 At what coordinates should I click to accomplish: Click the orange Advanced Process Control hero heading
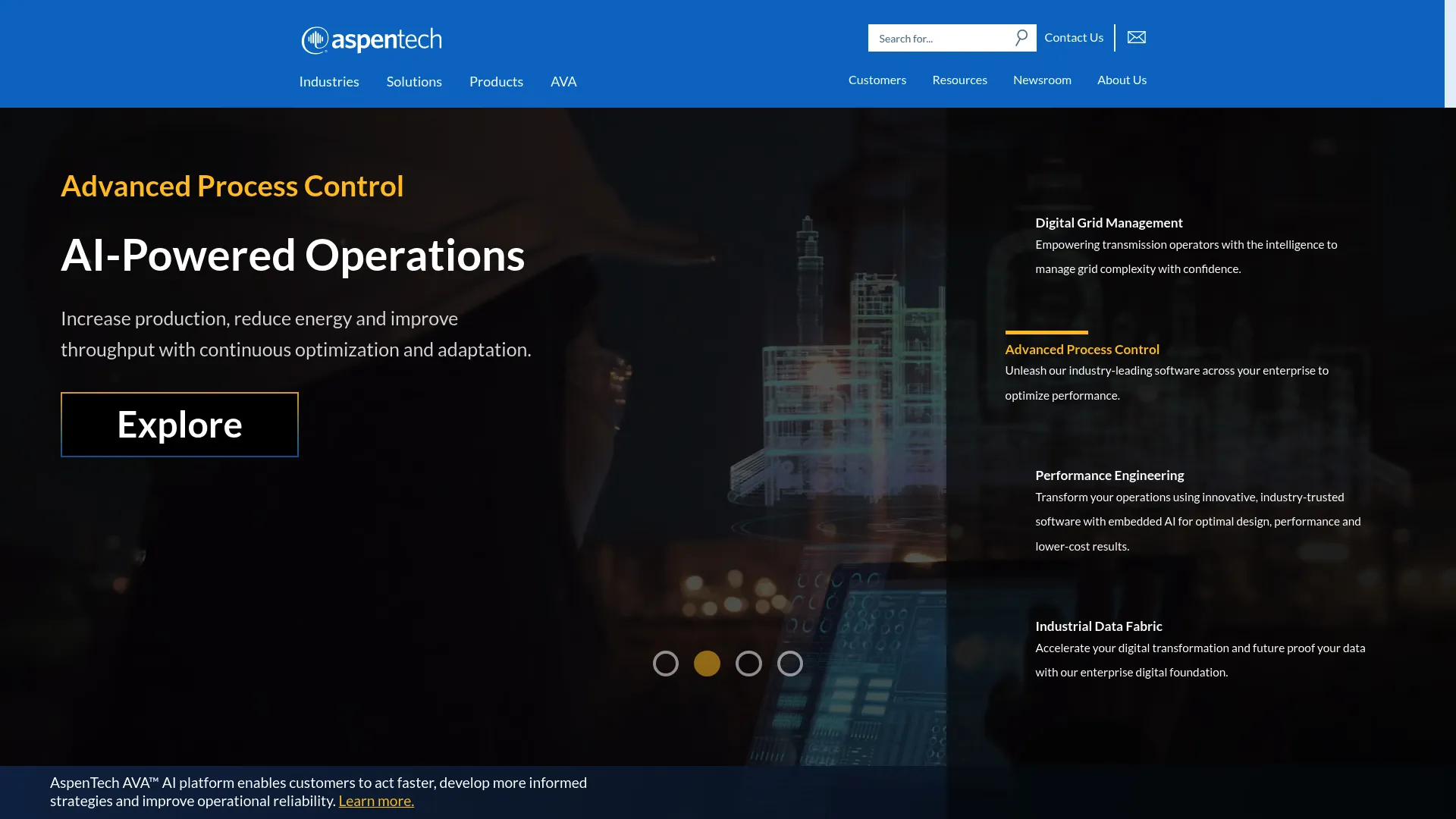(x=232, y=186)
